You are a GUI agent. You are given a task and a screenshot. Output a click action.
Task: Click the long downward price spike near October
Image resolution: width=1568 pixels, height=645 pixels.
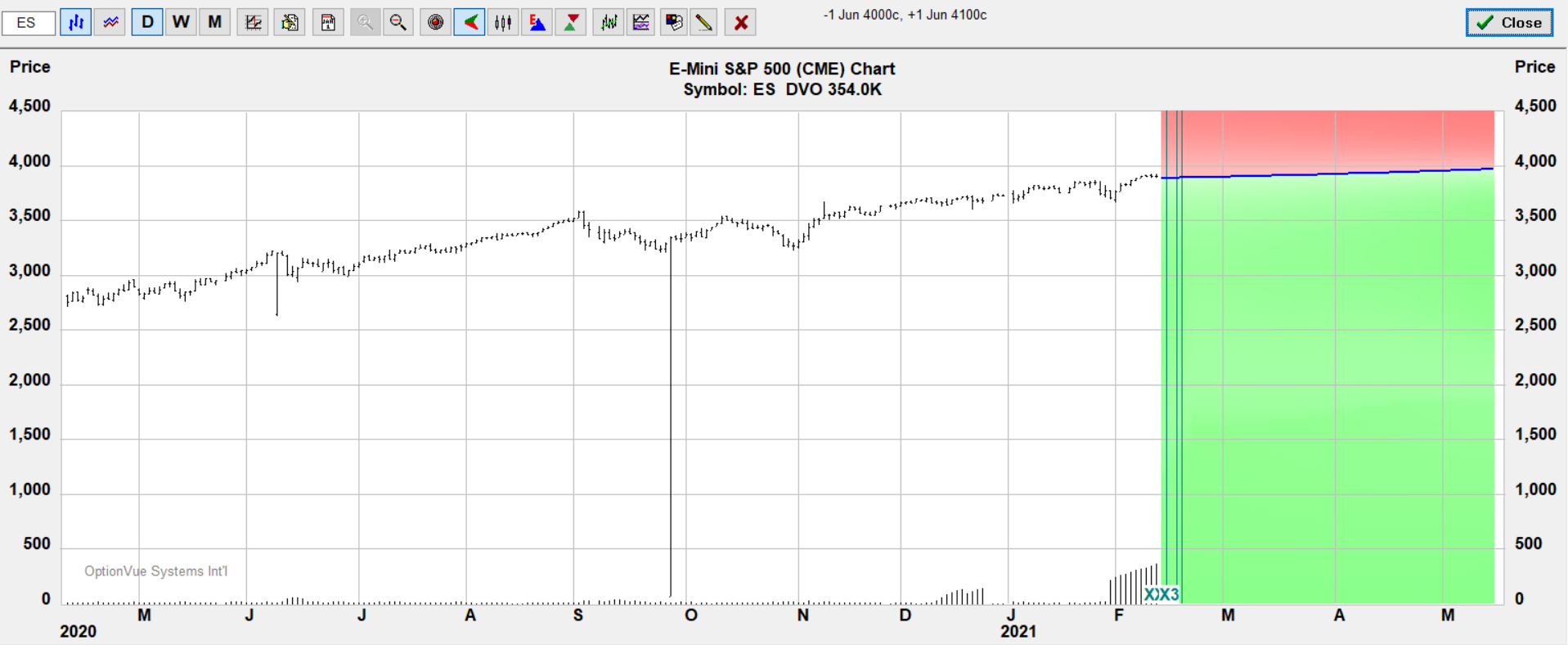tap(671, 417)
